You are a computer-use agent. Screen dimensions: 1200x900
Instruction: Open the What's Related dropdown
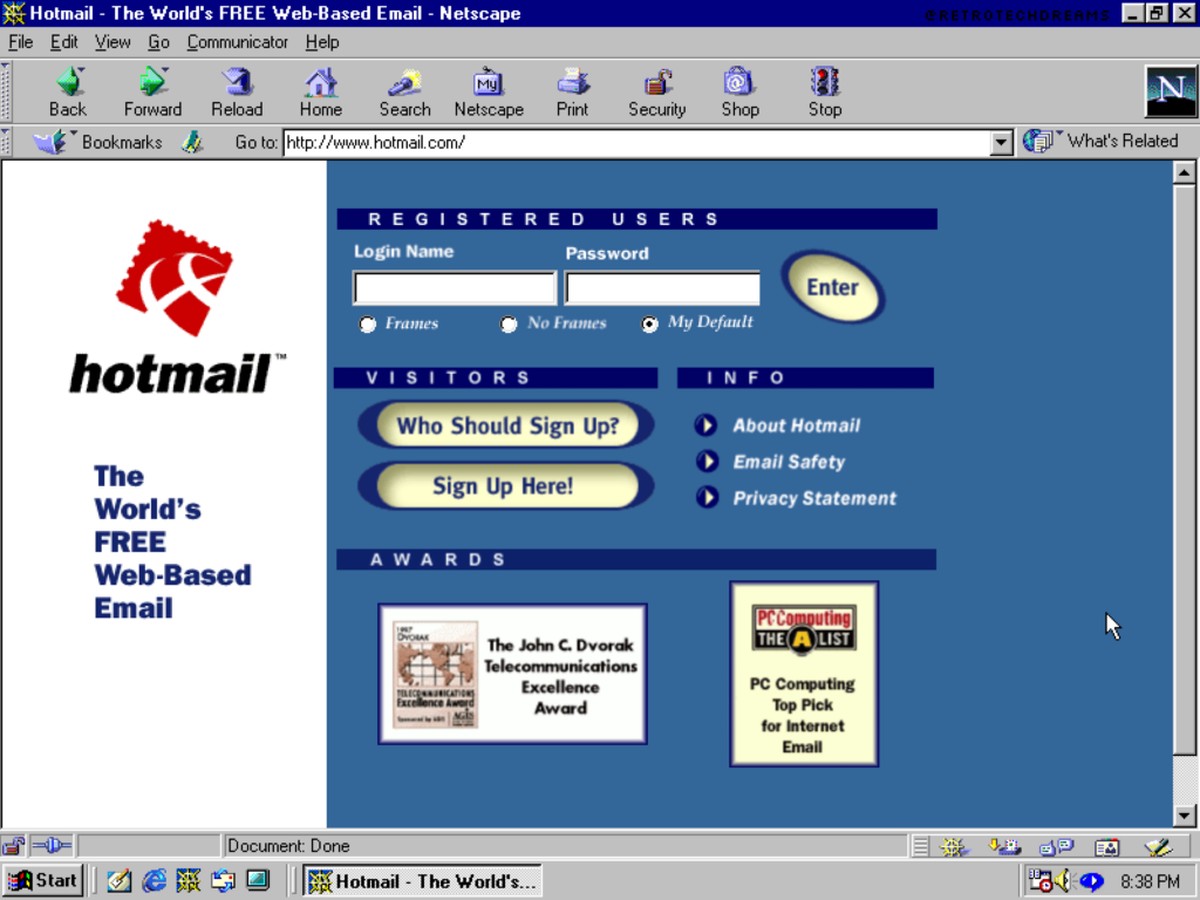pyautogui.click(x=1100, y=141)
